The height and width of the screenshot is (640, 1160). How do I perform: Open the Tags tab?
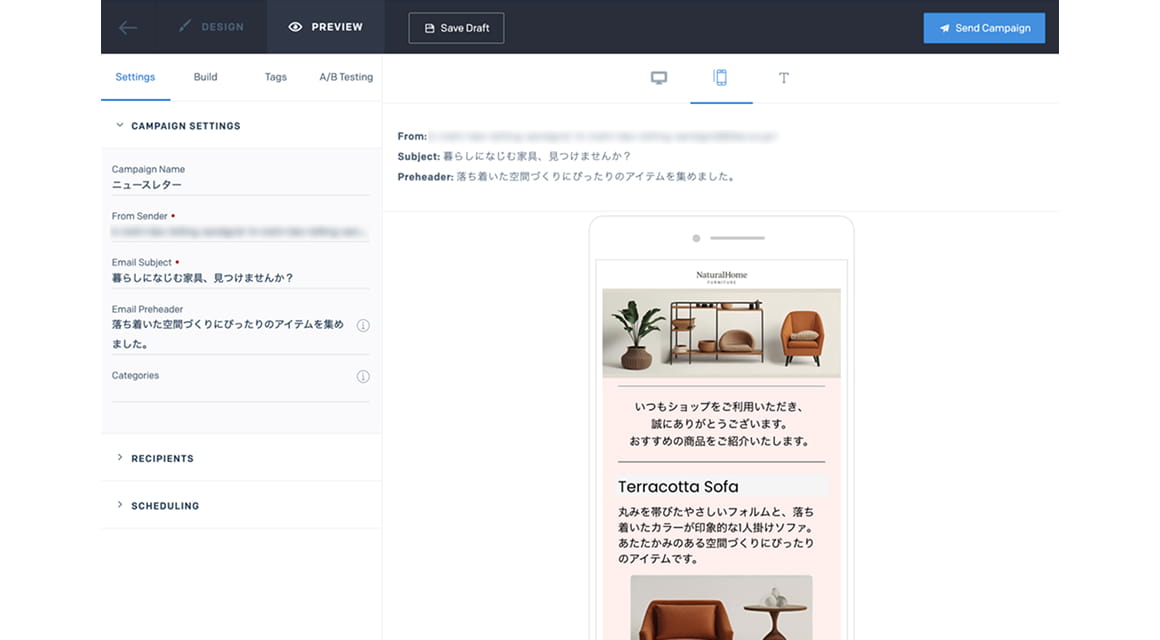276,77
